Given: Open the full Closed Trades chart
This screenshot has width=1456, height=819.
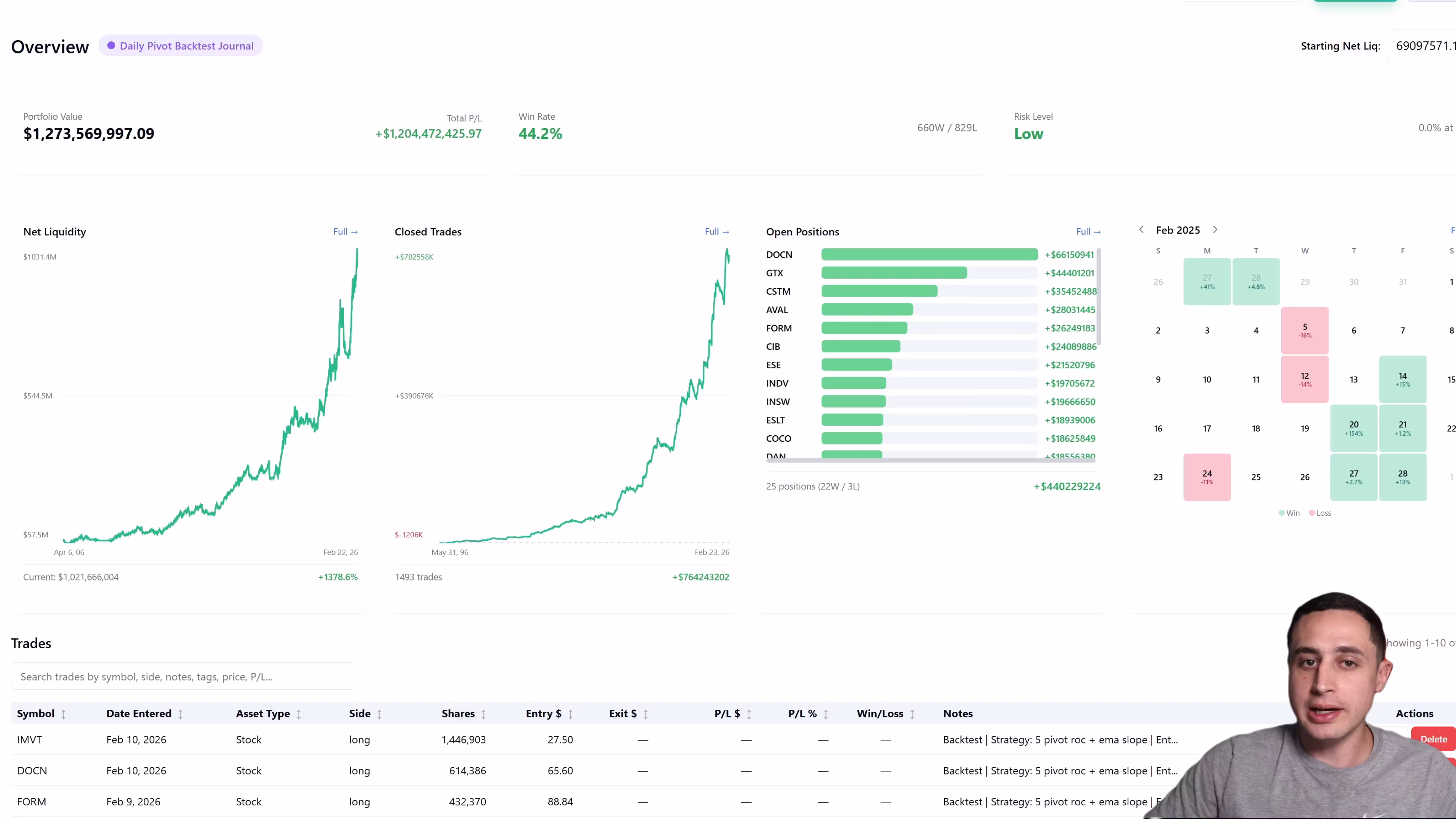Looking at the screenshot, I should pos(717,231).
